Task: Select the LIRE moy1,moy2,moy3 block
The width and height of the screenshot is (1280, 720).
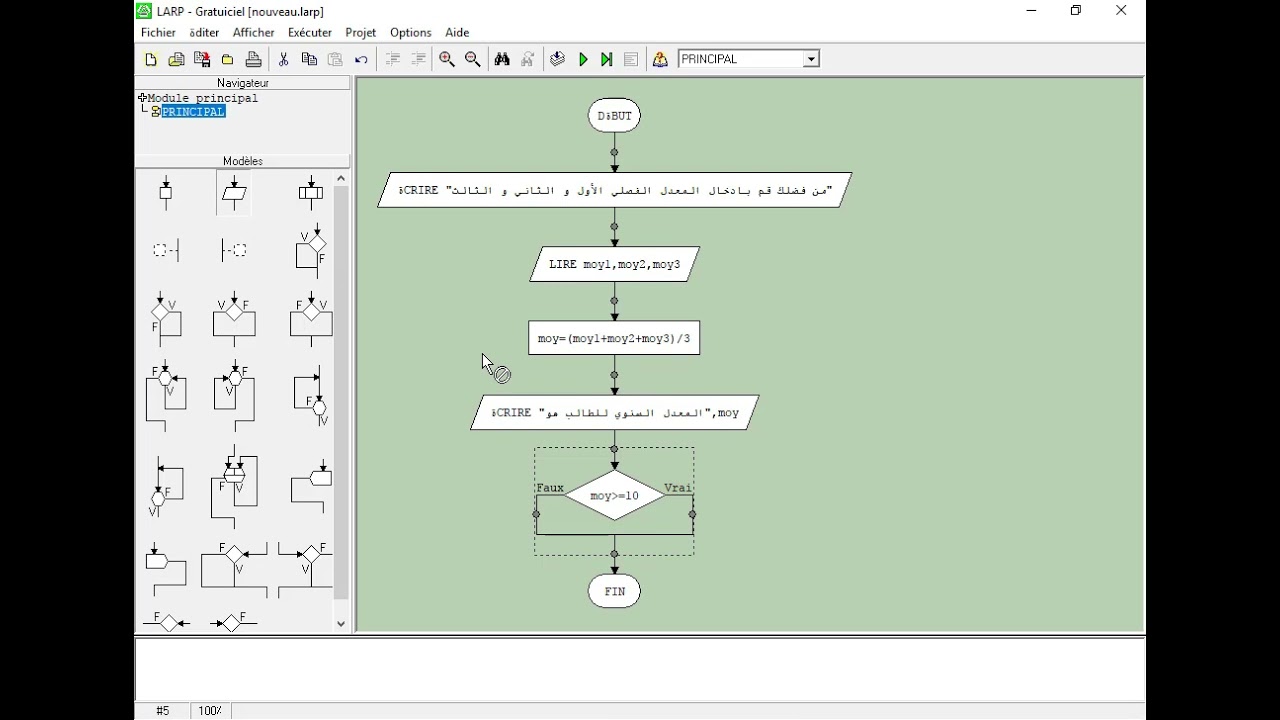Action: [x=614, y=264]
